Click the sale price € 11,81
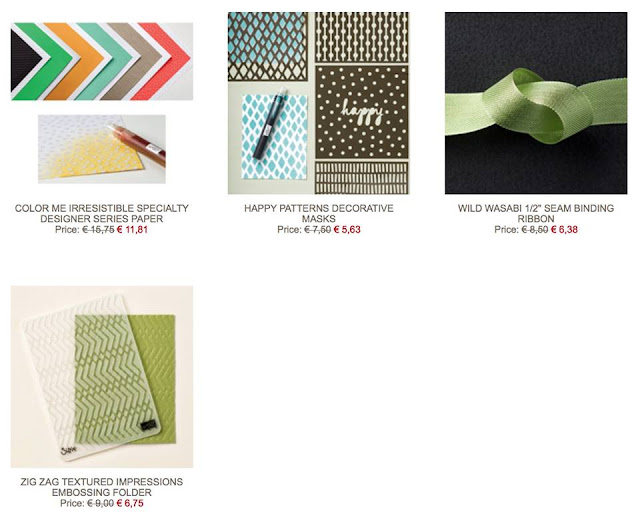The image size is (640, 520). coord(132,230)
